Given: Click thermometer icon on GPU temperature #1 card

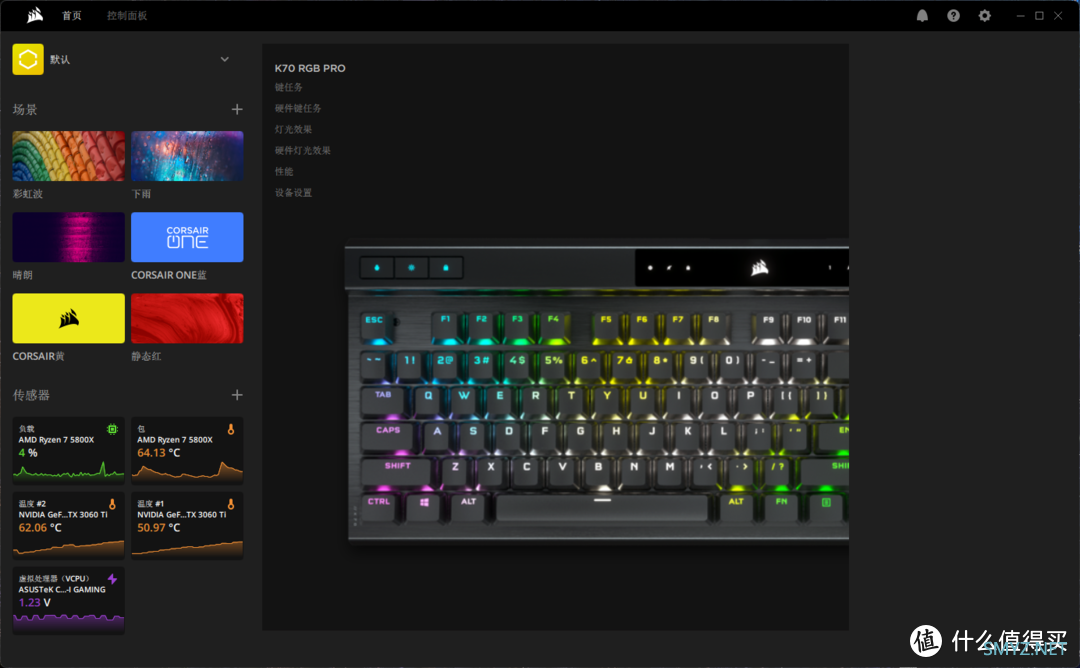Looking at the screenshot, I should click(231, 504).
